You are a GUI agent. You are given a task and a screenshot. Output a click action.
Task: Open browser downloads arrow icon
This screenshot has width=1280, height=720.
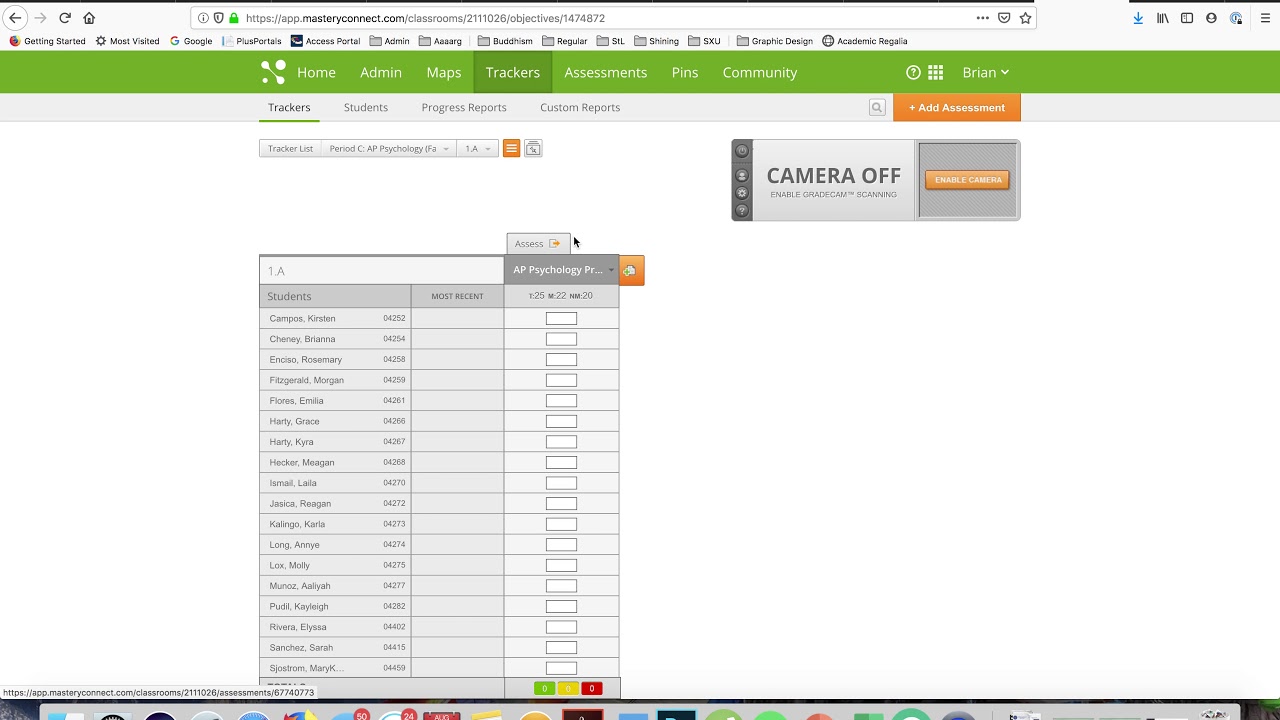point(1138,18)
